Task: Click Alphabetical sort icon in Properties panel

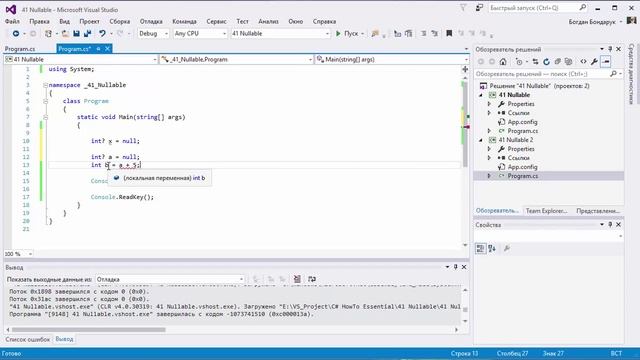Action: [492, 248]
